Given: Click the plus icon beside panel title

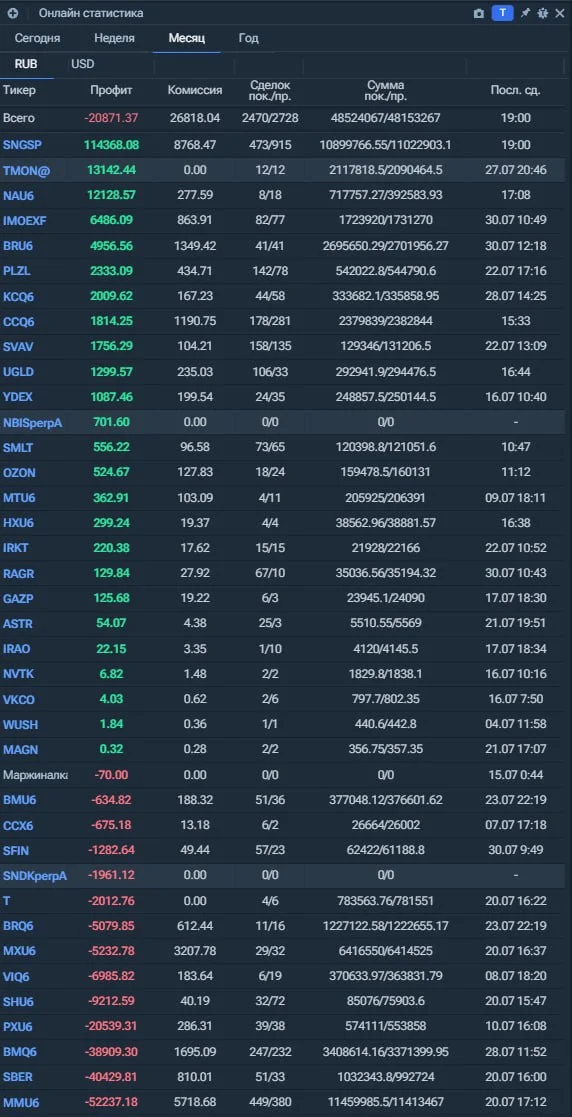Looking at the screenshot, I should pos(13,13).
